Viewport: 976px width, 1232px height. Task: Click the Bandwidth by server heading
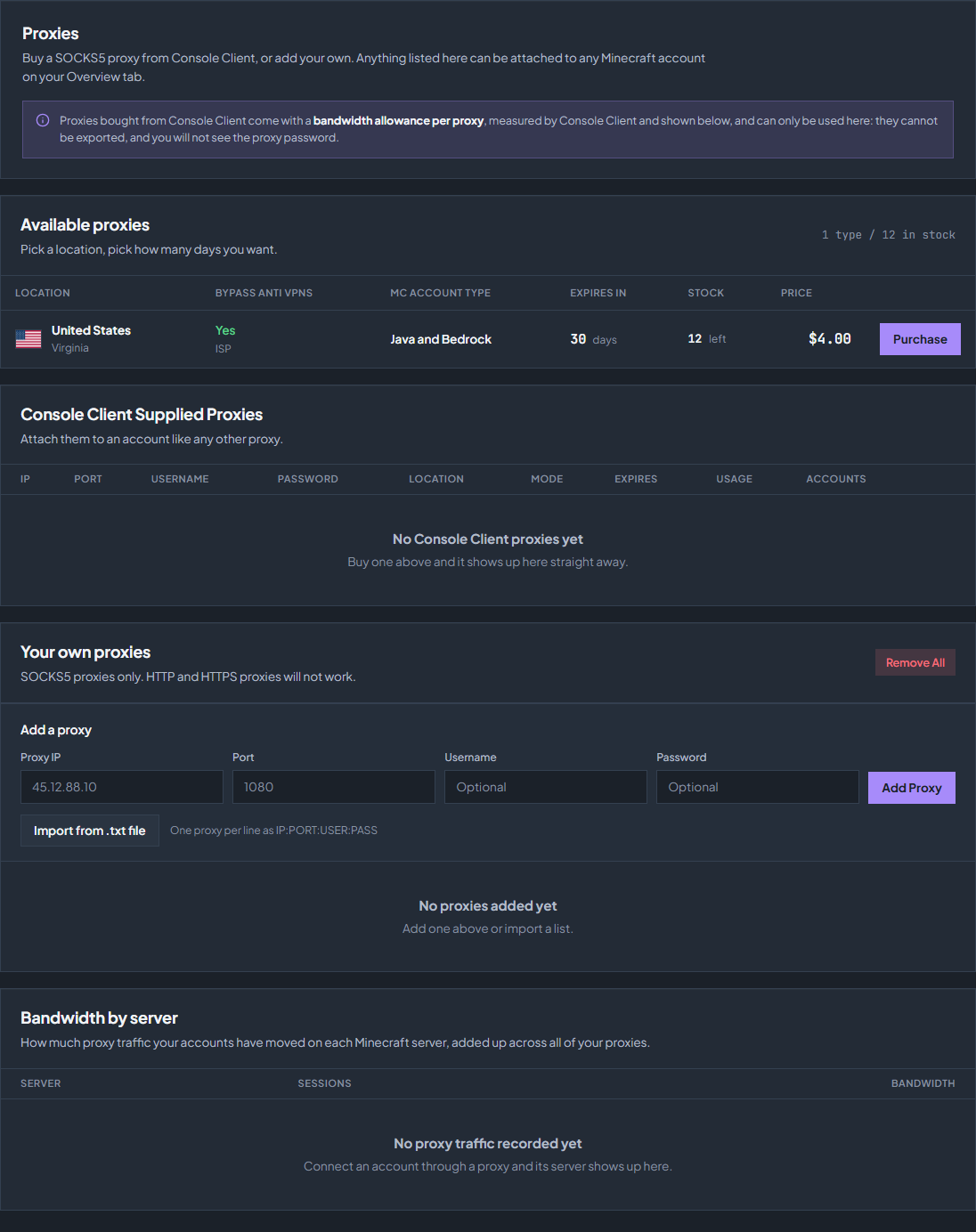click(x=99, y=1018)
